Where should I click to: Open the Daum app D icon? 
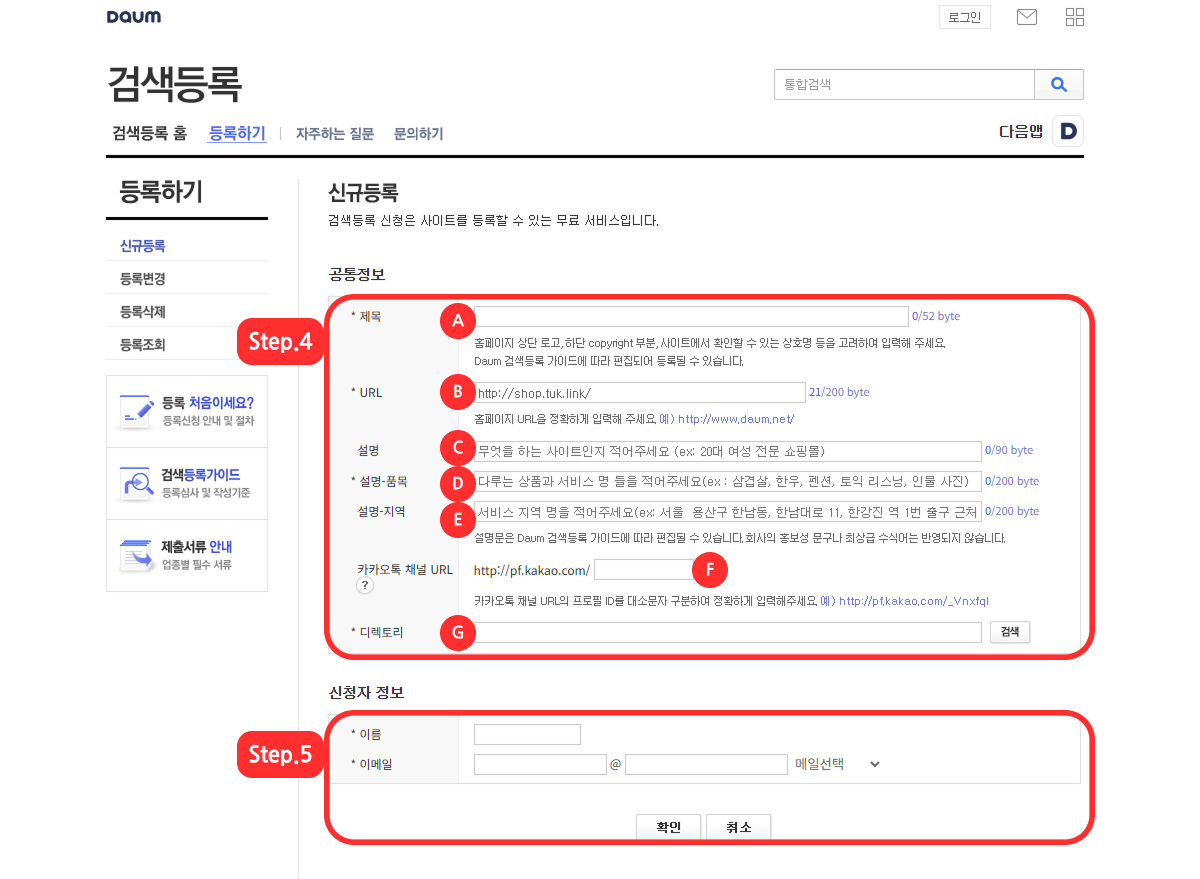[1068, 131]
